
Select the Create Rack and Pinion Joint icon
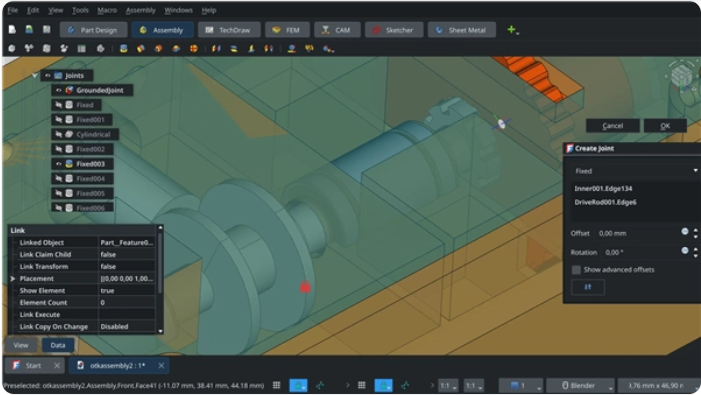[x=291, y=48]
